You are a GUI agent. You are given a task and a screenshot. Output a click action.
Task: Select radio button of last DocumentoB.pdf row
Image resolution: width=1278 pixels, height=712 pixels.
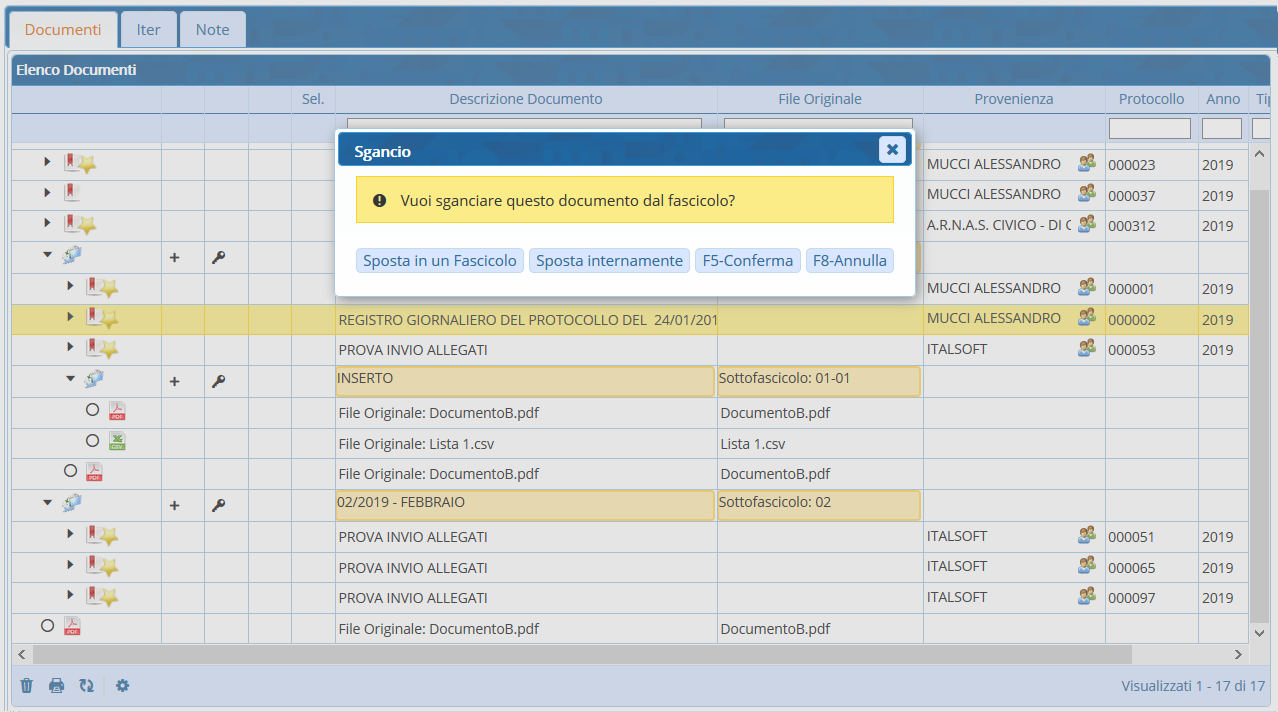point(47,626)
